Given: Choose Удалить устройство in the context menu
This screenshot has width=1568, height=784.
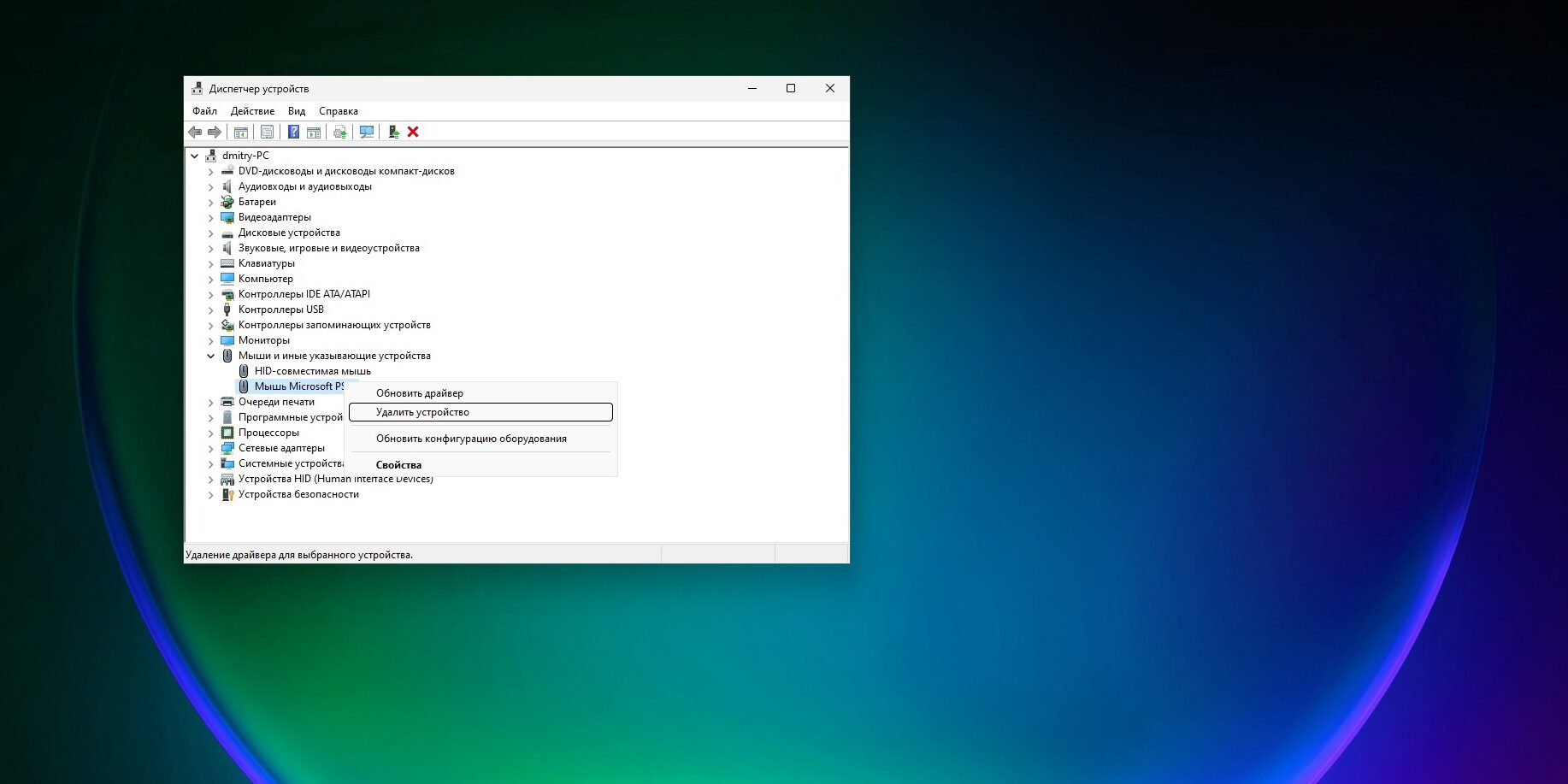Looking at the screenshot, I should (x=422, y=412).
